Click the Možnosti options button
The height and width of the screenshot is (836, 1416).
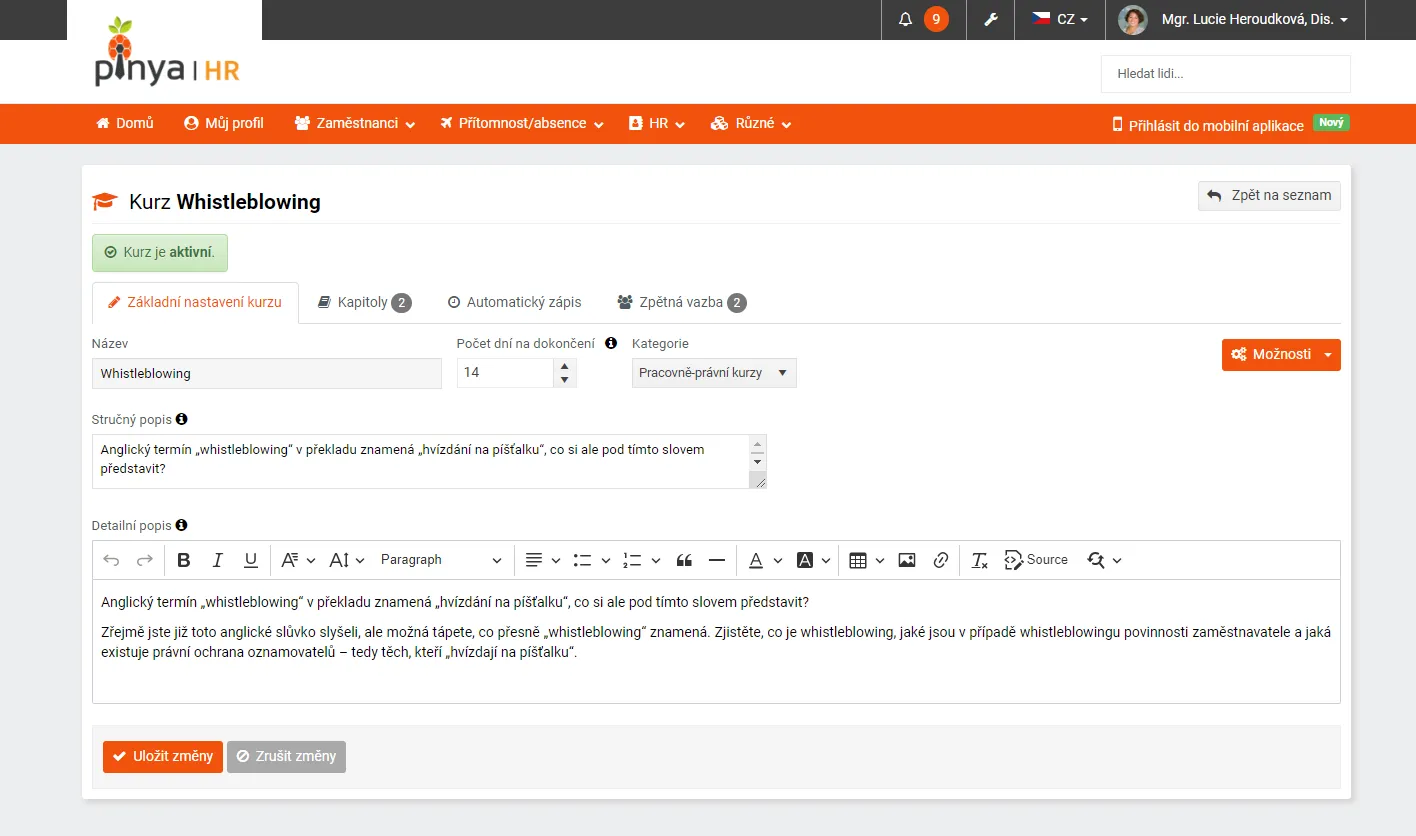[x=1281, y=354]
